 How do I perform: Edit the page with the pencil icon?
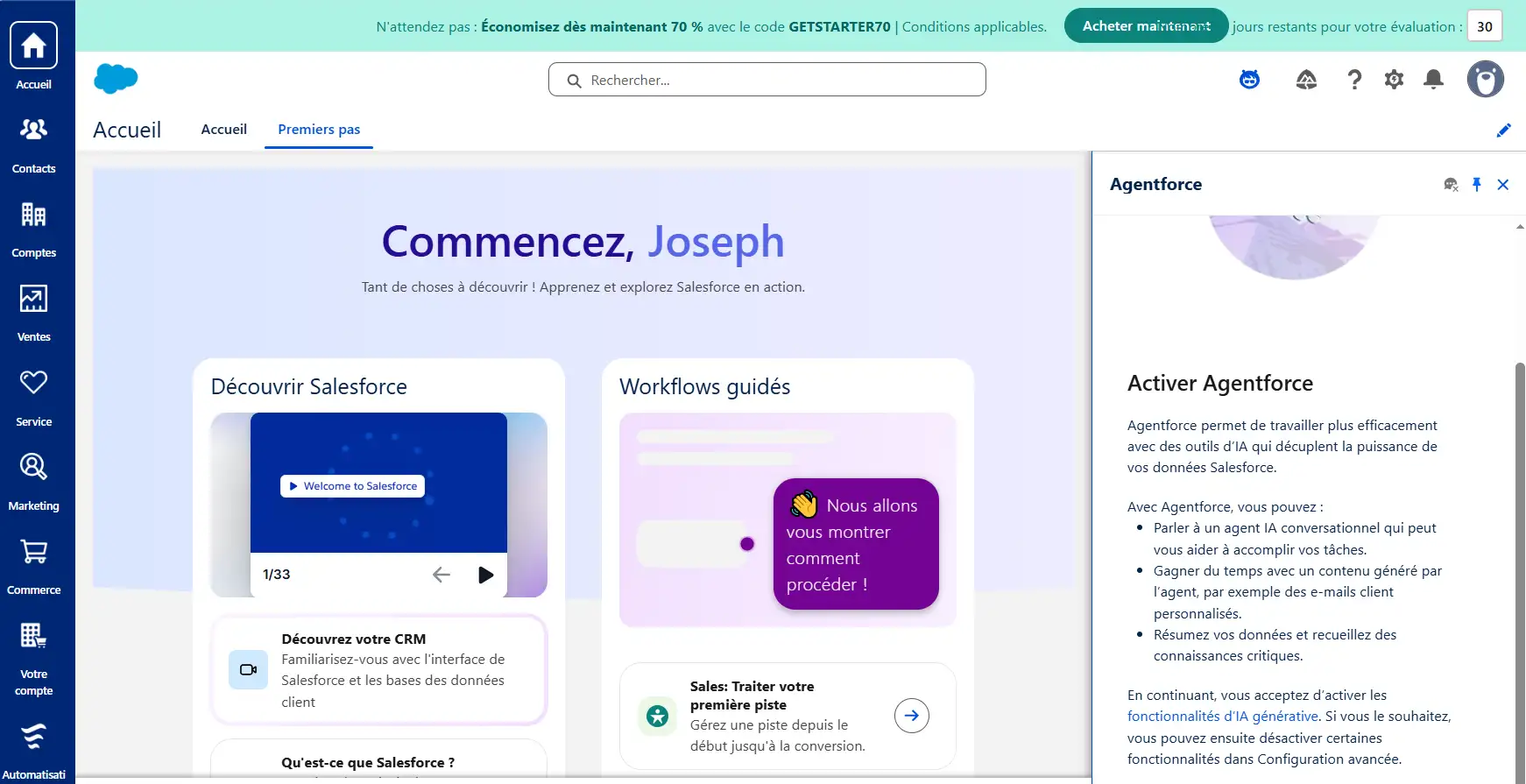click(x=1503, y=131)
